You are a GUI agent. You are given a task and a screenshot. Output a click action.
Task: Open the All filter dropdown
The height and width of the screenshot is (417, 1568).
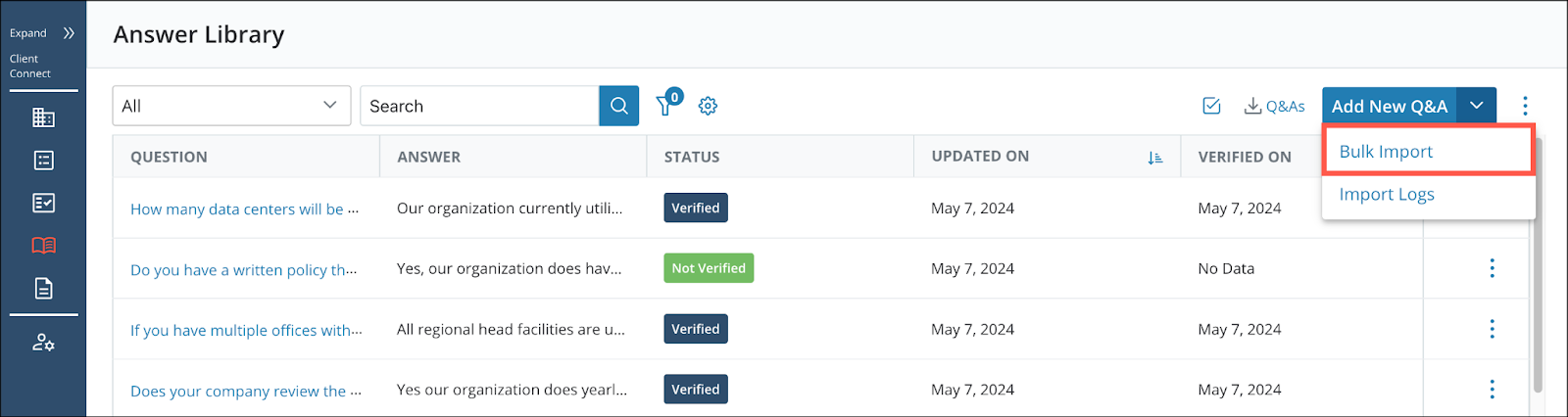231,106
